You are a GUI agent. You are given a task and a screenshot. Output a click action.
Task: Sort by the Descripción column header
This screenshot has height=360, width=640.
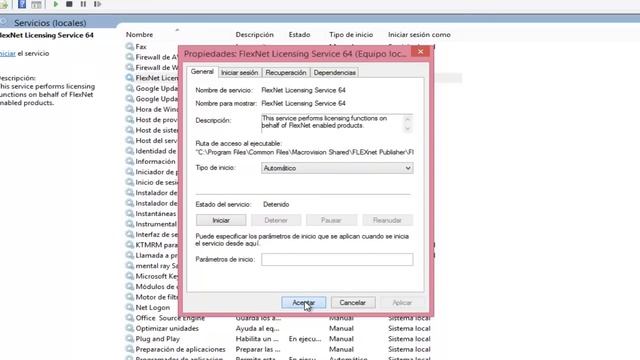point(255,35)
